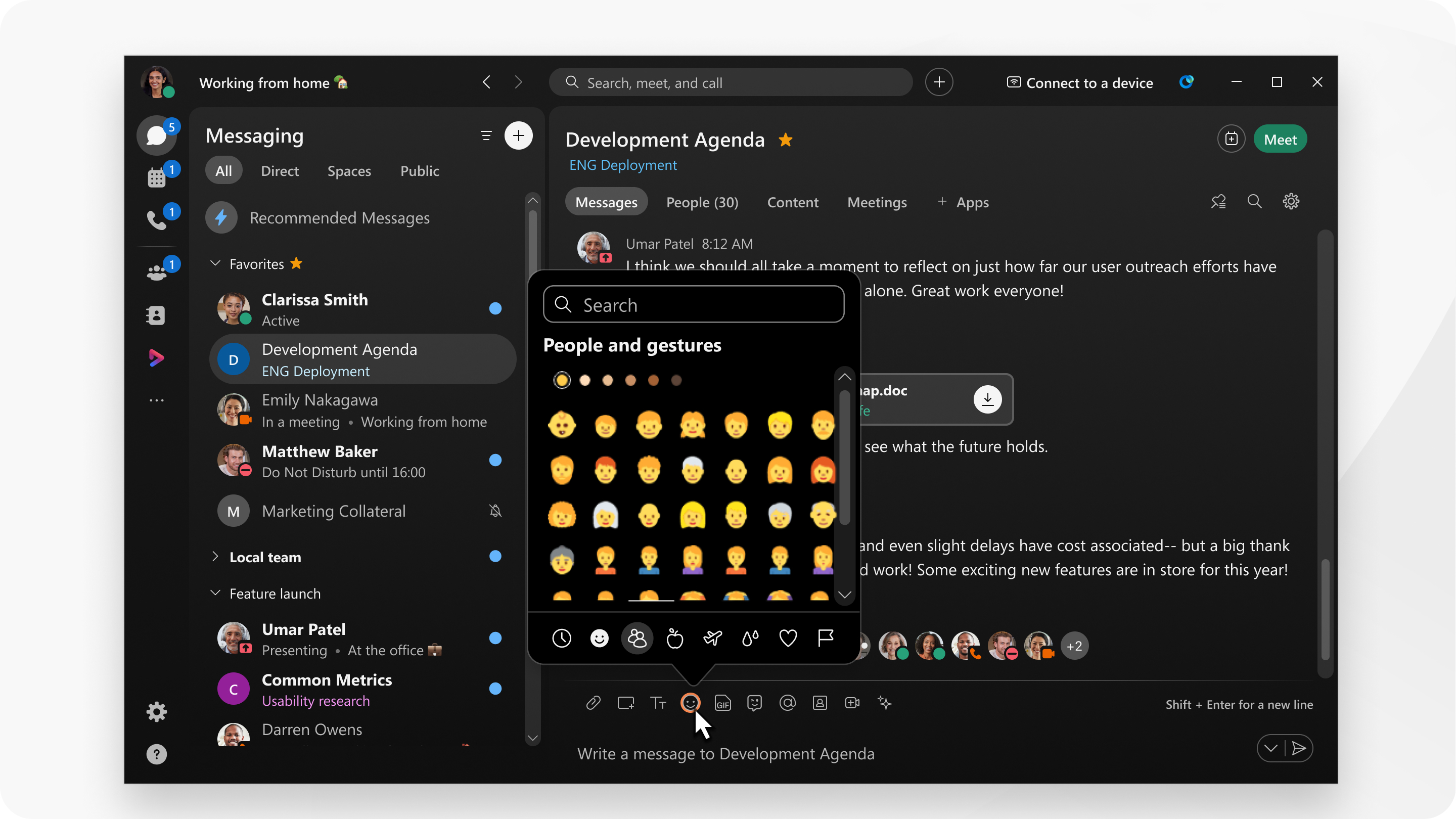Click Meet button to start a meeting
Viewport: 1456px width, 819px height.
1281,138
